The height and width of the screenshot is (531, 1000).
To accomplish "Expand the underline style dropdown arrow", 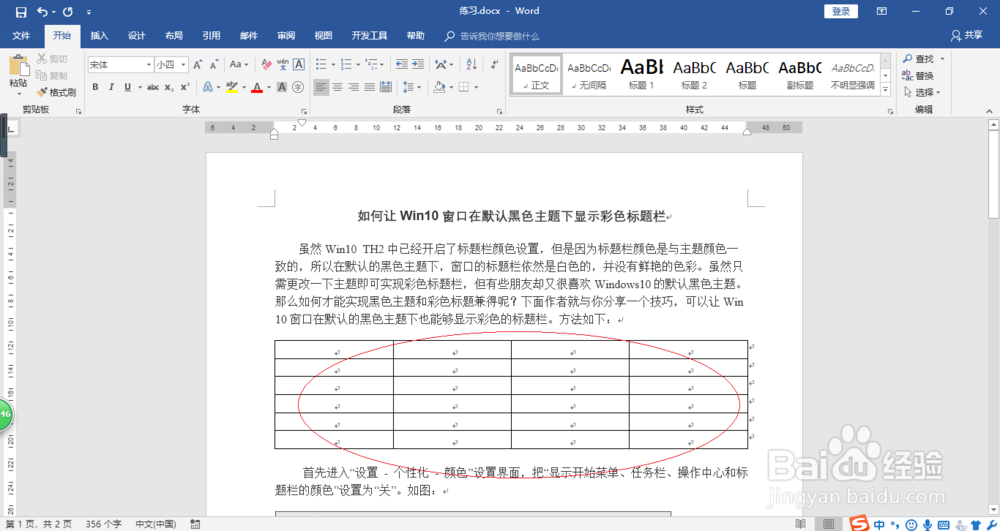I will (139, 87).
